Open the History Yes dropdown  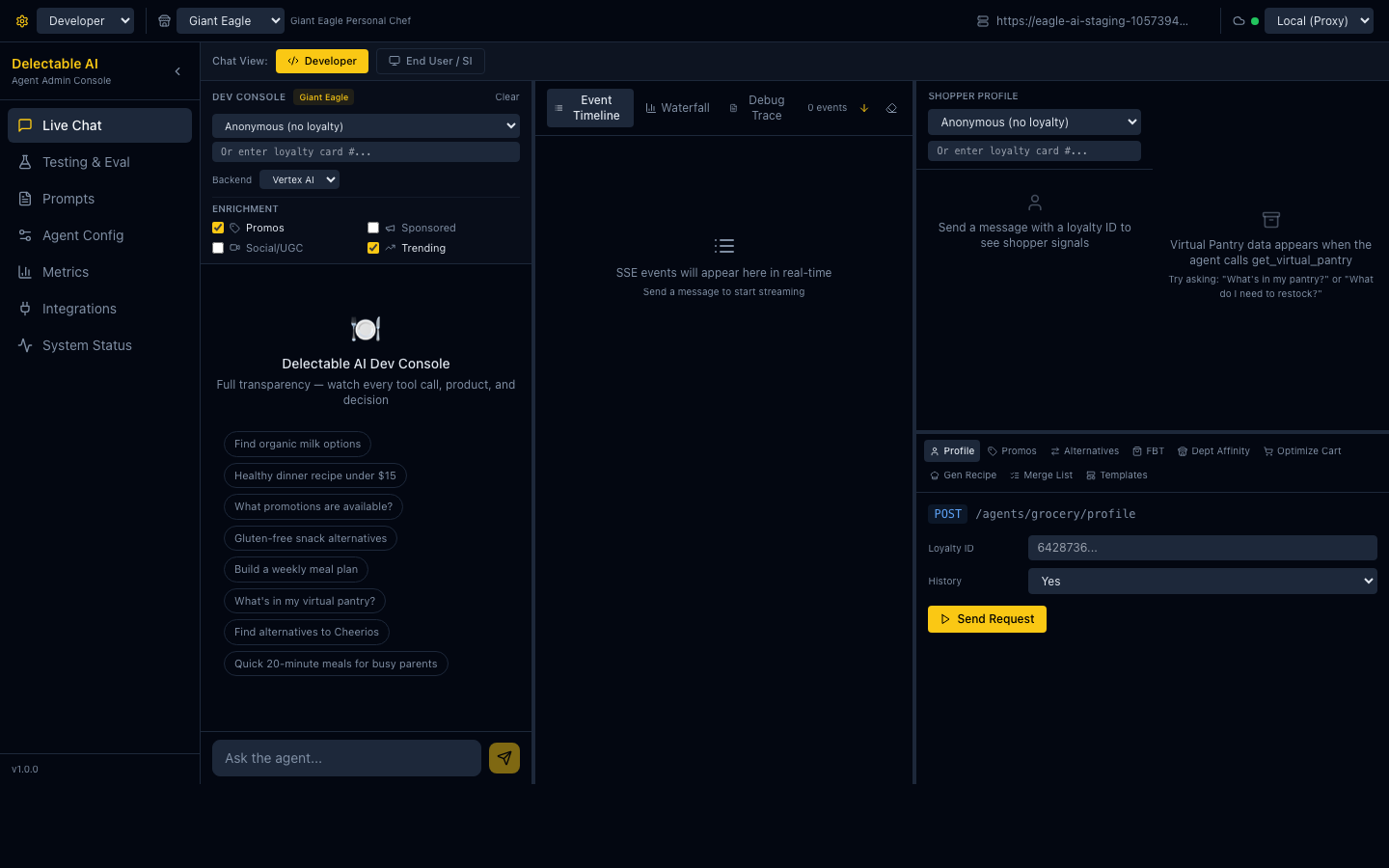(1202, 582)
